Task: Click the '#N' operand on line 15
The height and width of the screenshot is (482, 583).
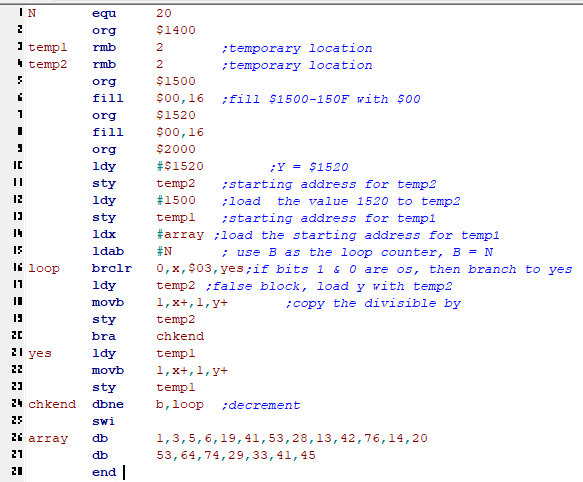Action: pos(164,251)
